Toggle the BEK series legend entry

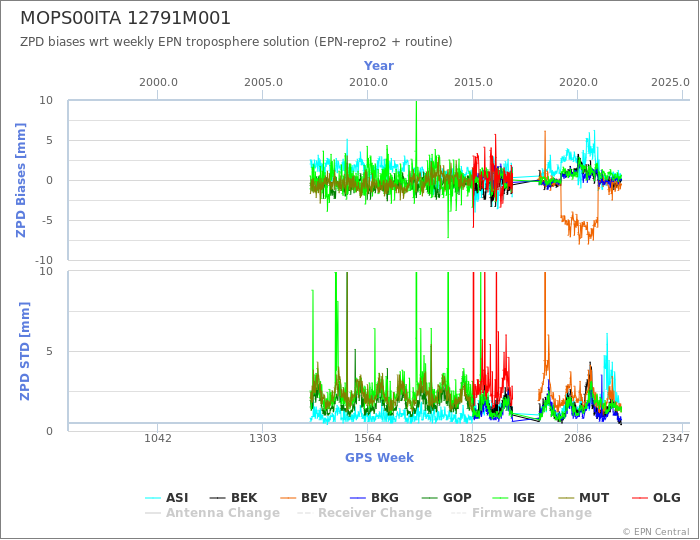pos(233,498)
